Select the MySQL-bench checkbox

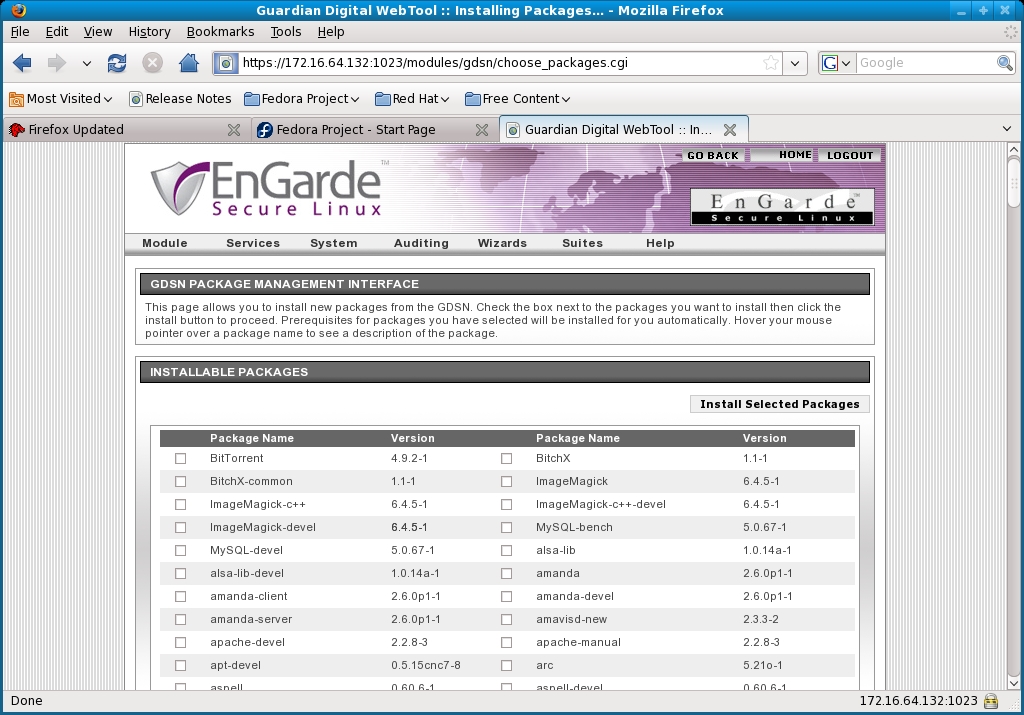[506, 528]
